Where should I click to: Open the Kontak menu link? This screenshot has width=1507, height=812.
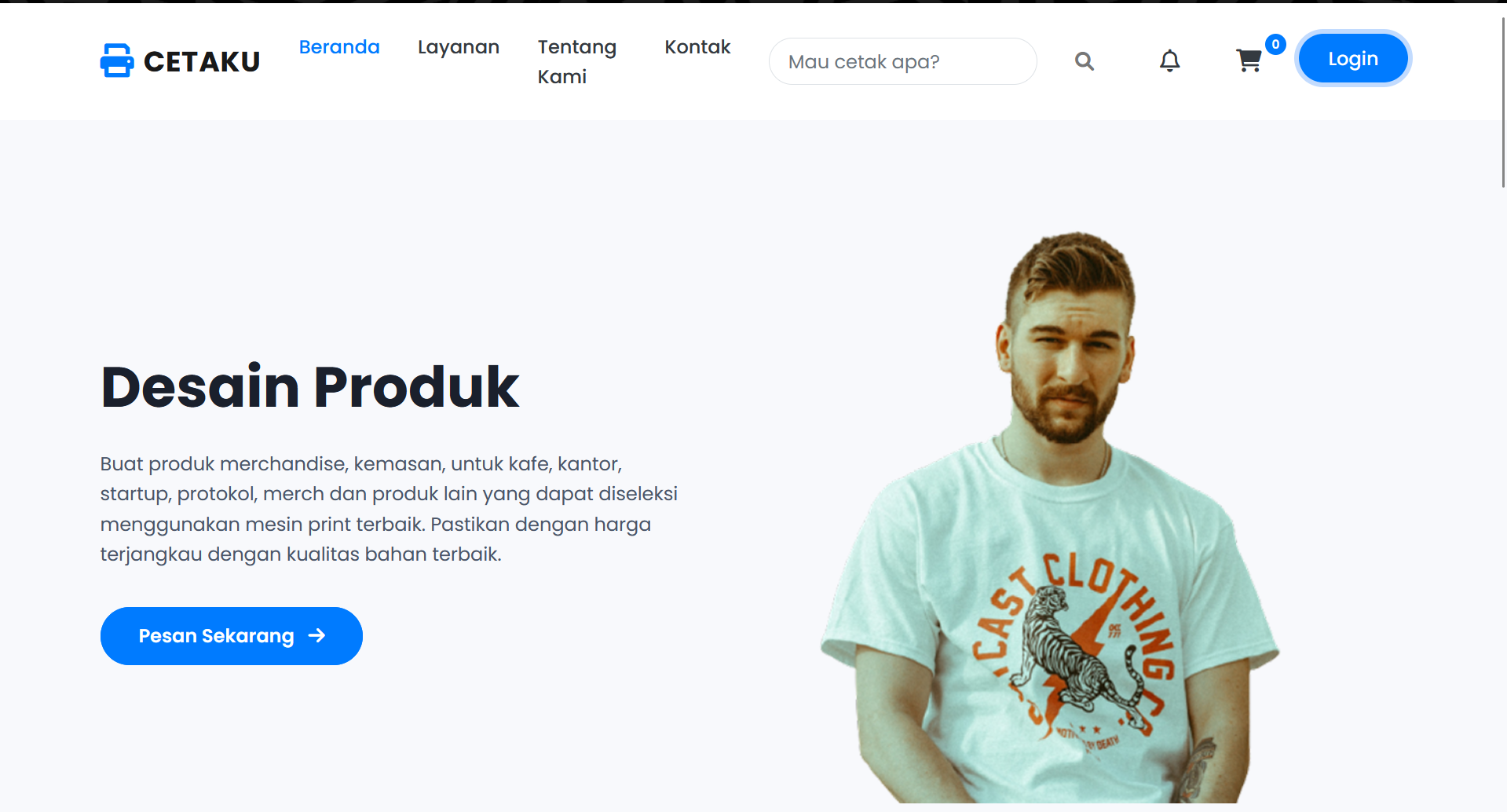pos(697,47)
